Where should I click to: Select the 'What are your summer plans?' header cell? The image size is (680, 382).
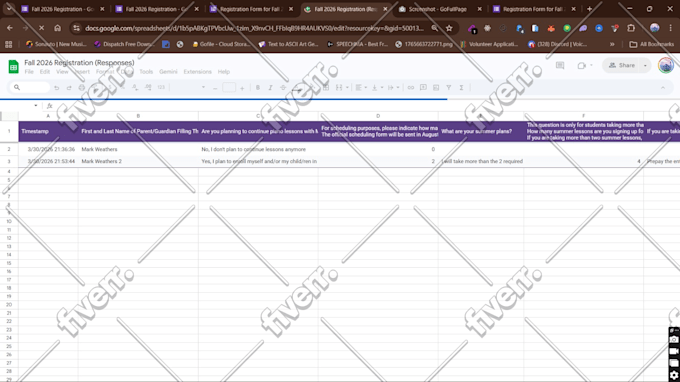point(481,131)
